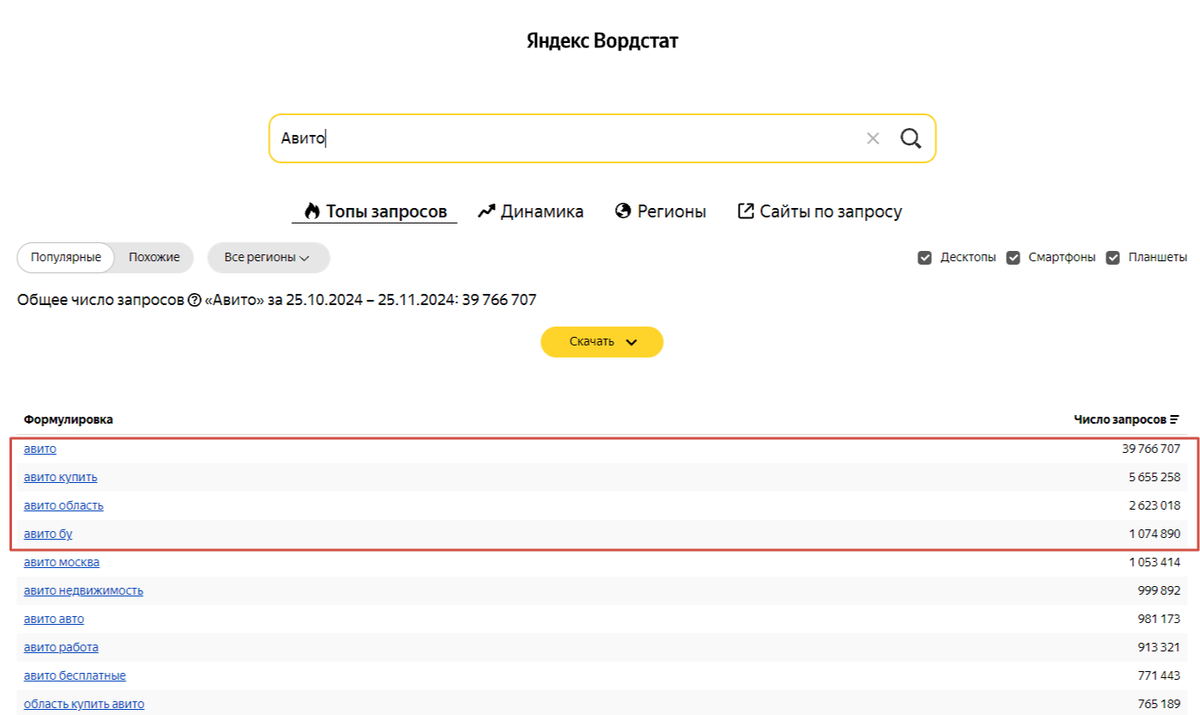Click the sort icon beside Число запросов
Screen dimensions: 1200x715
click(x=1175, y=419)
